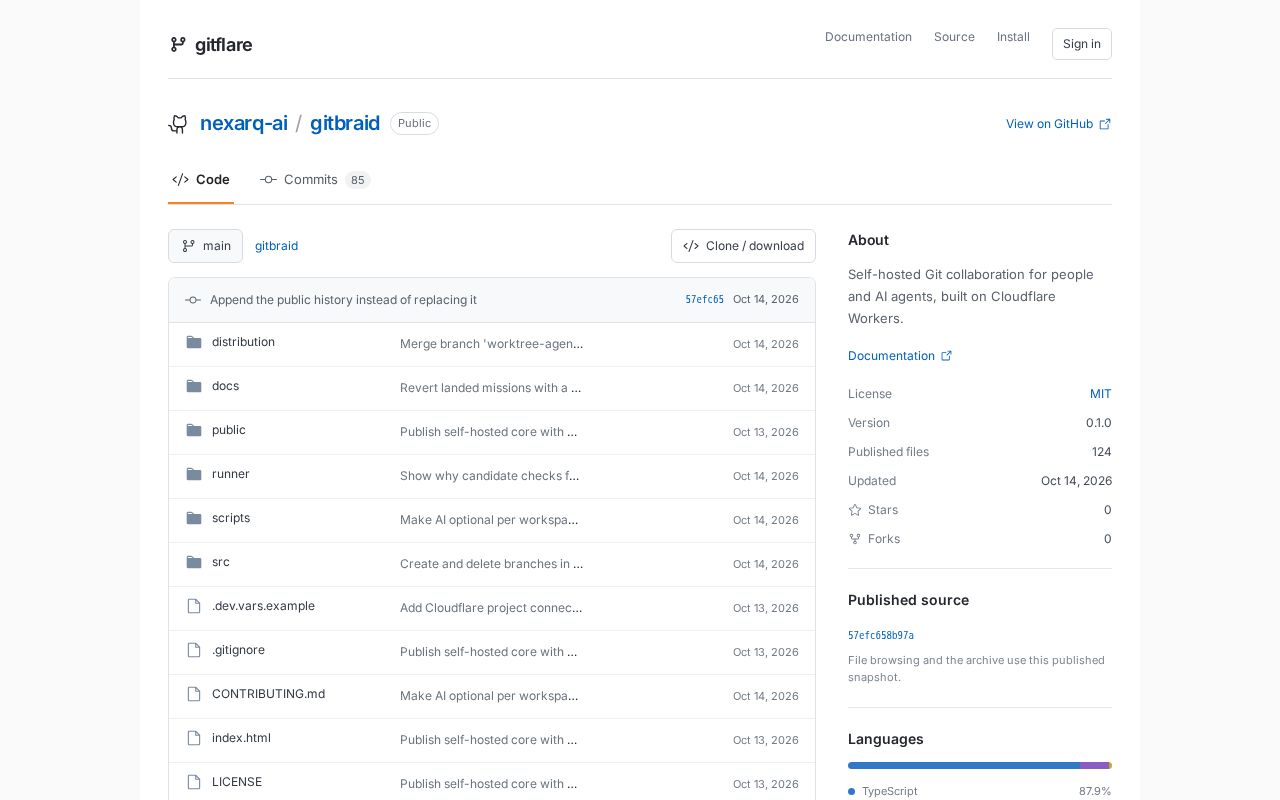
Task: Click the file icon for .dev.vars.example
Action: 194,606
